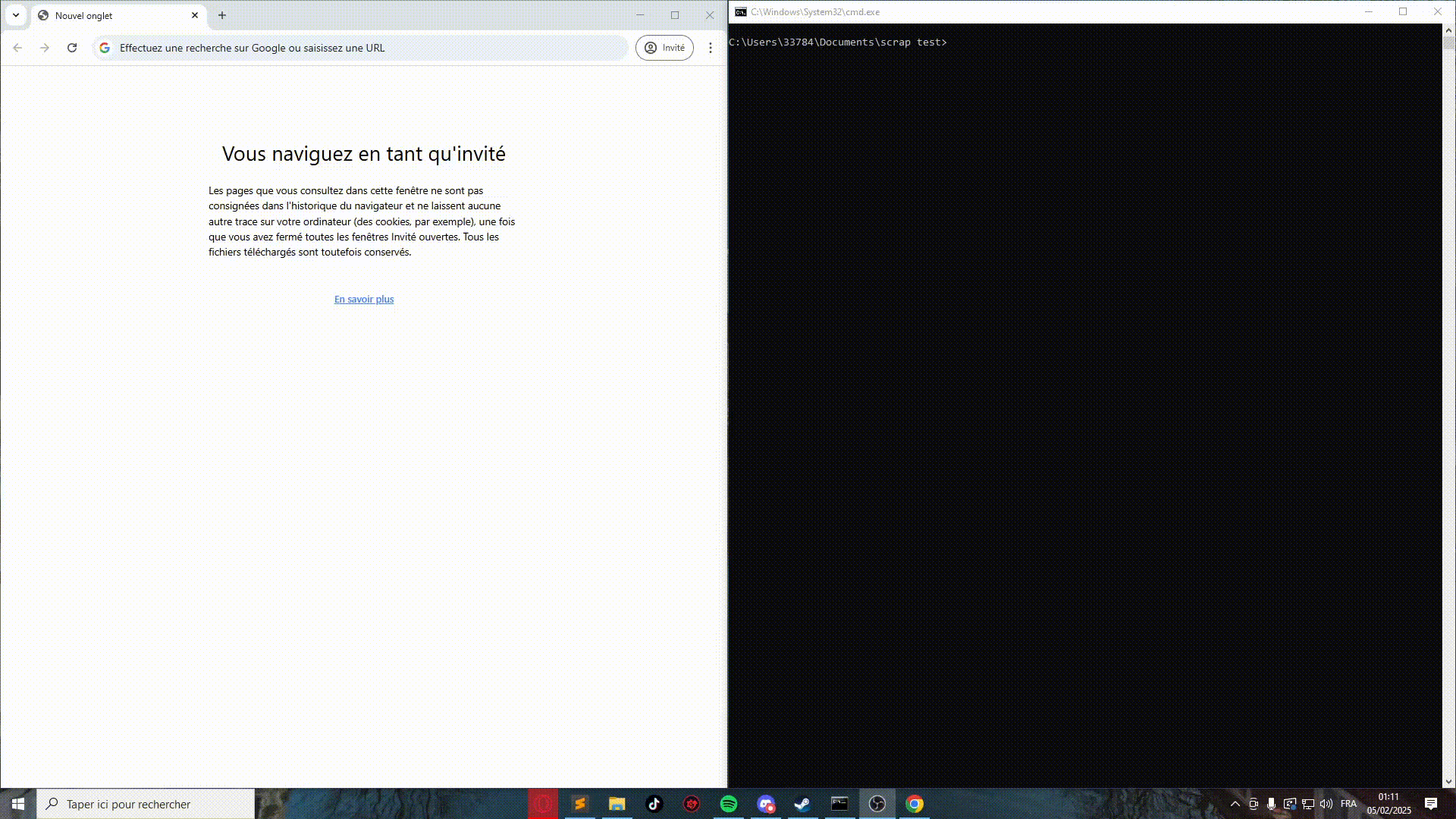1456x819 pixels.
Task: Click the browser forward arrow
Action: 45,48
